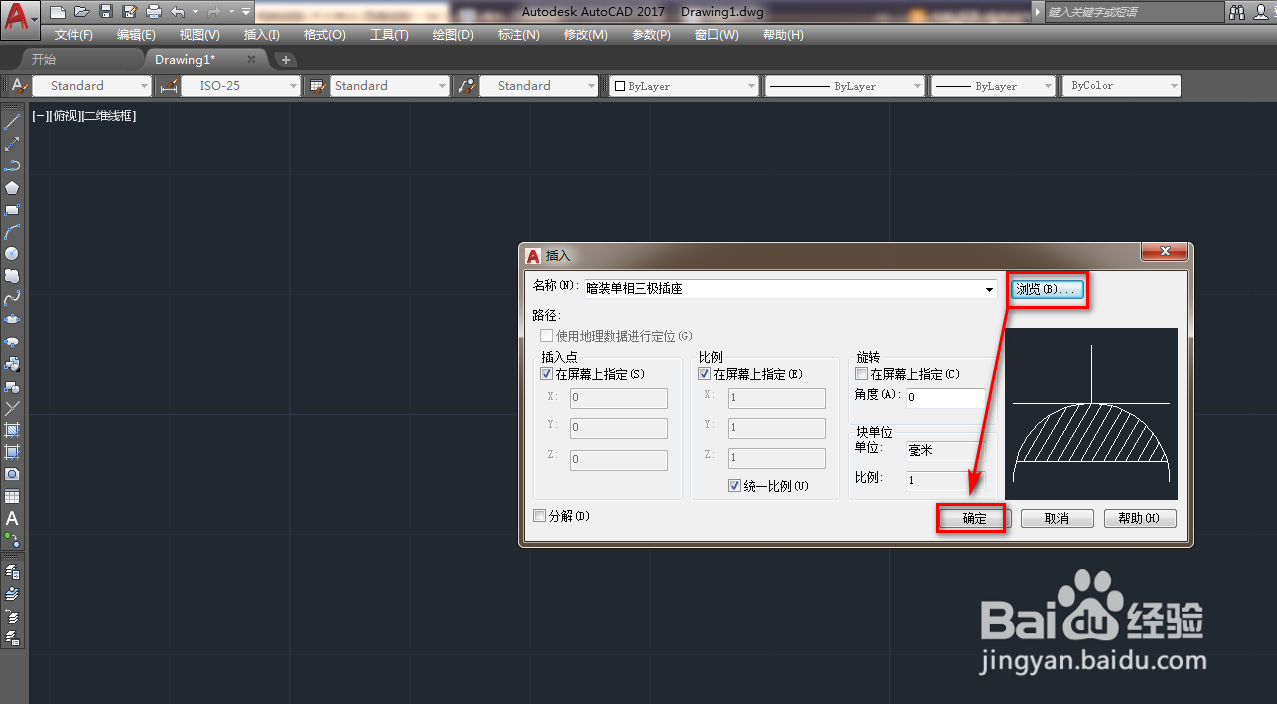Click the Save As icon
Screen dimensions: 1277x704
(129, 12)
